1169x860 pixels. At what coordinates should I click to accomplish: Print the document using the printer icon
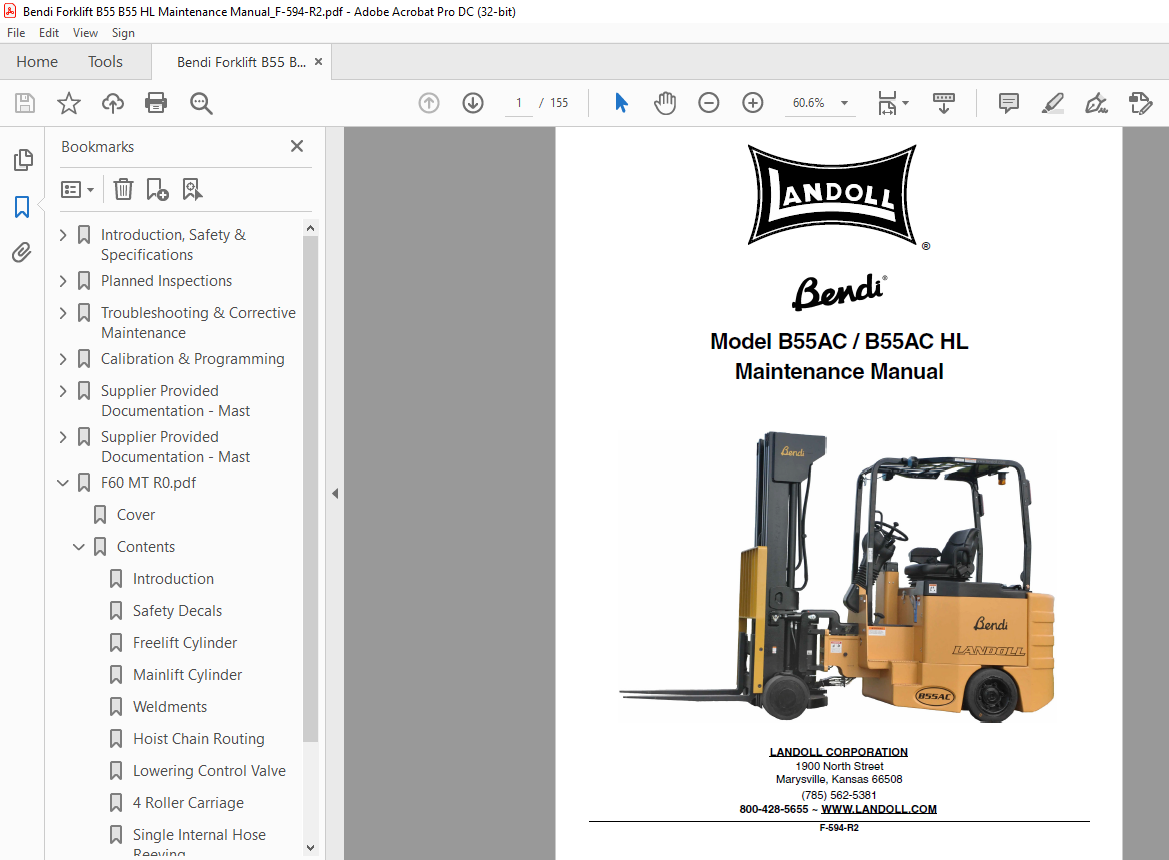[156, 103]
